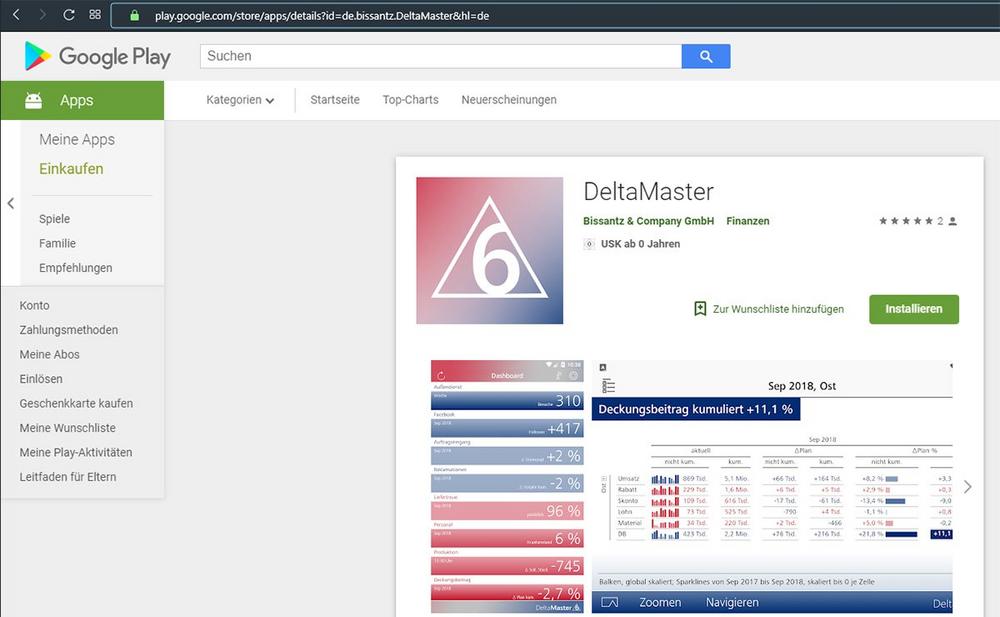Screen dimensions: 1000x617
Task: Open the browser tab grid icon
Action: (95, 15)
